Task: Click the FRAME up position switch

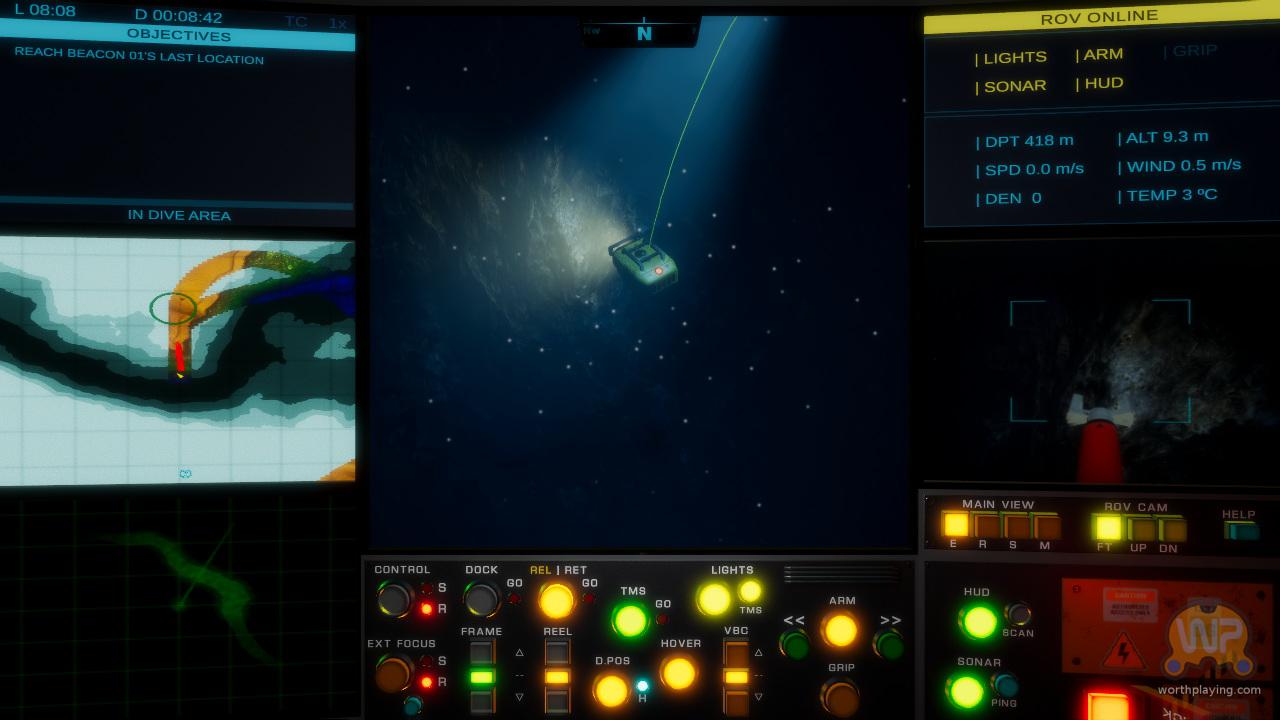Action: point(482,653)
